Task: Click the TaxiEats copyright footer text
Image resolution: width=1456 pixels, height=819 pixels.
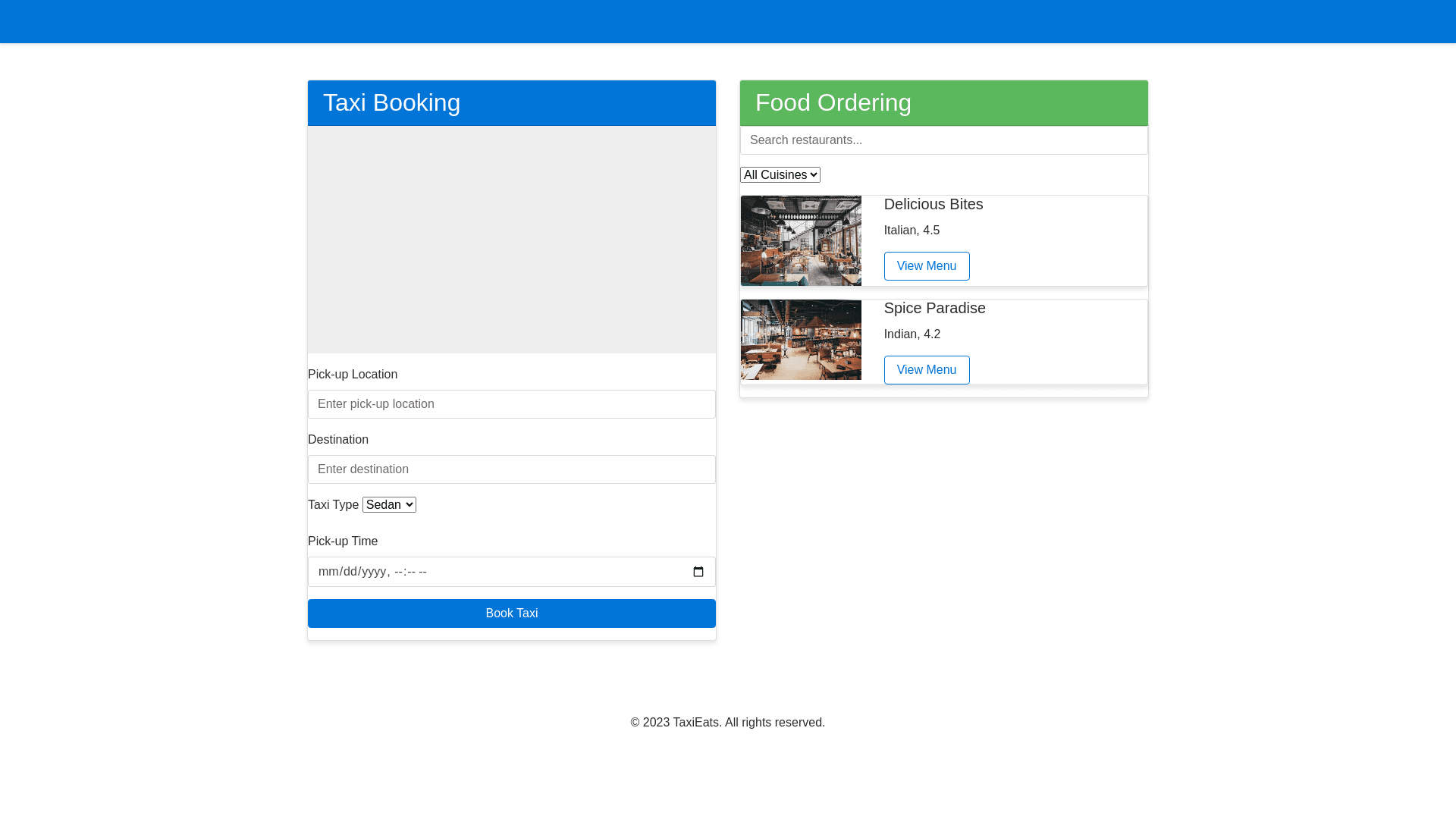Action: [727, 723]
